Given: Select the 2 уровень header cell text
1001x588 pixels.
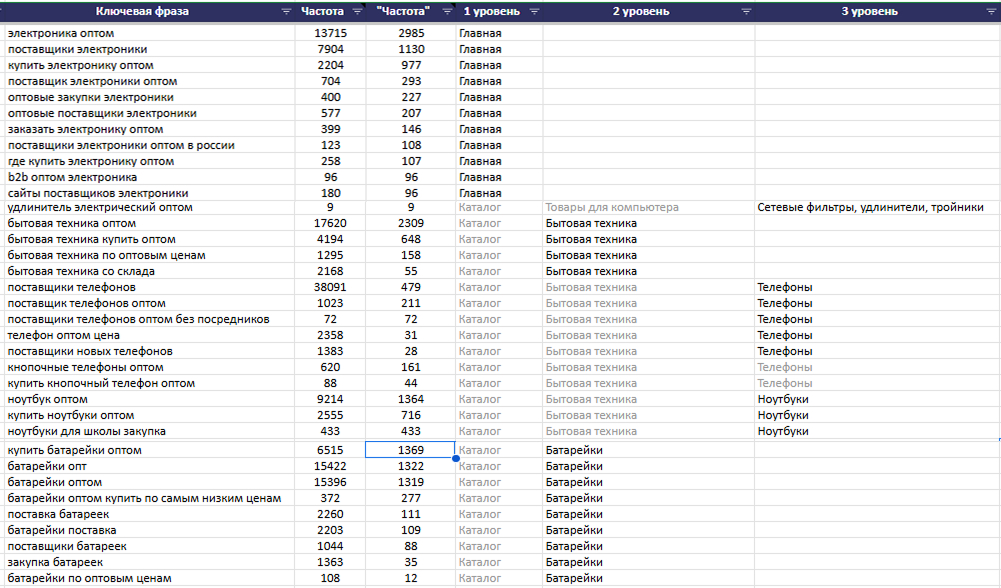Looking at the screenshot, I should point(640,12).
